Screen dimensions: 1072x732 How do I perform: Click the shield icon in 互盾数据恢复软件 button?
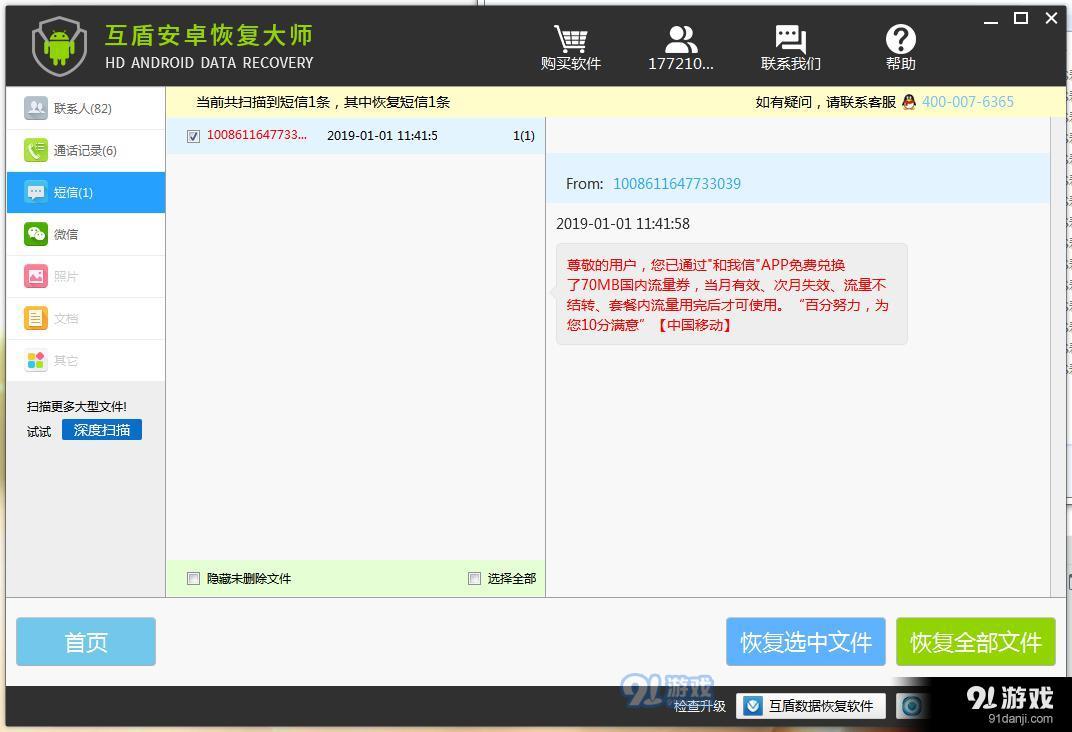click(x=753, y=706)
